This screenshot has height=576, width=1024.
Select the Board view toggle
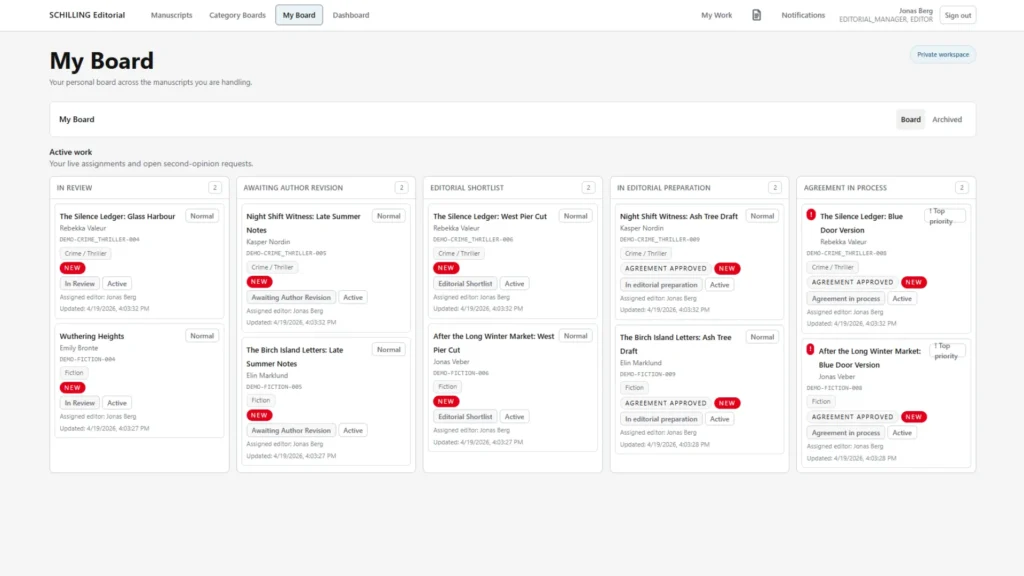[x=910, y=119]
